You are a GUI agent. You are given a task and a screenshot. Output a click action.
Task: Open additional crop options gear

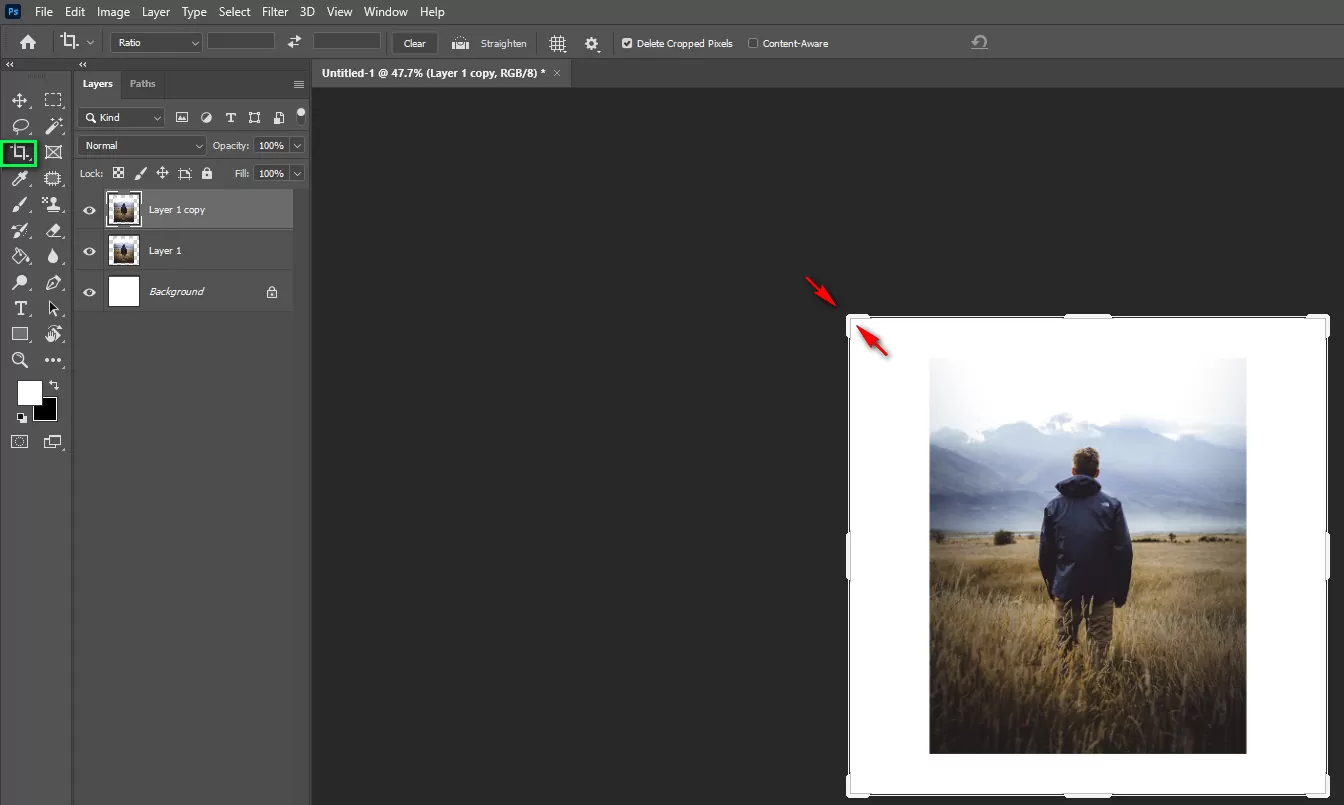[x=592, y=43]
